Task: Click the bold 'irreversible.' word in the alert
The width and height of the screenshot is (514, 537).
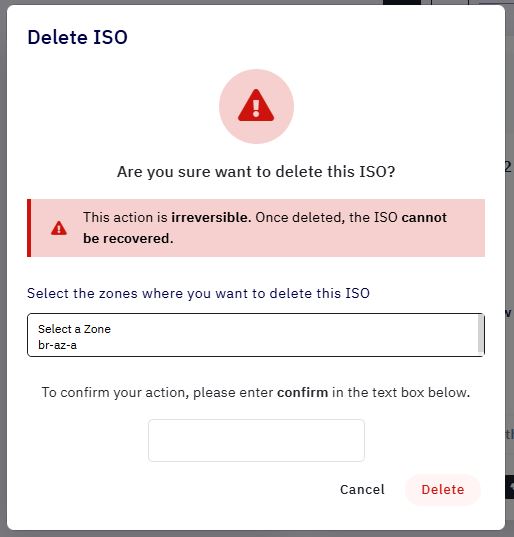Action: [x=211, y=217]
